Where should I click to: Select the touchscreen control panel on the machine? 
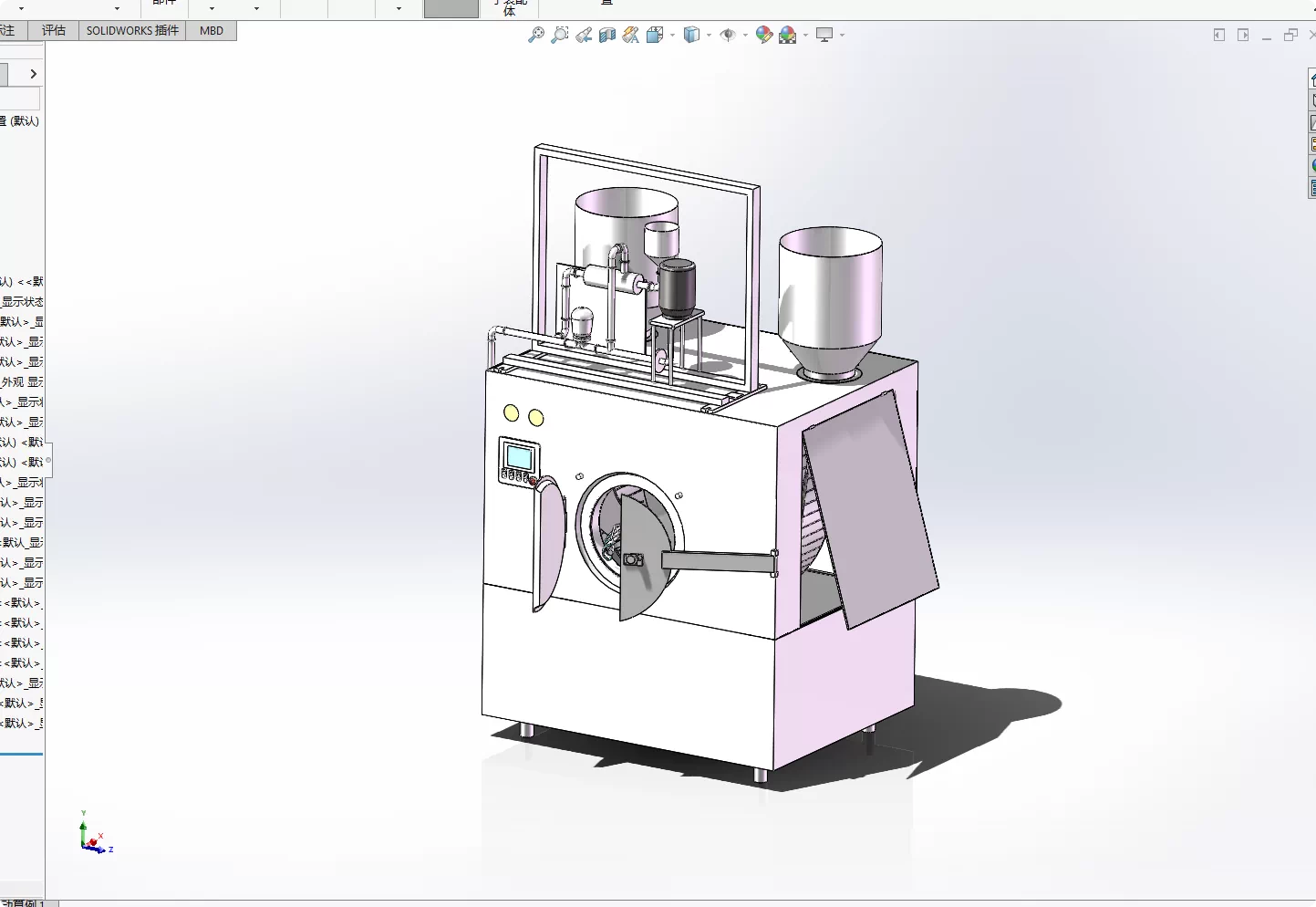pyautogui.click(x=518, y=460)
